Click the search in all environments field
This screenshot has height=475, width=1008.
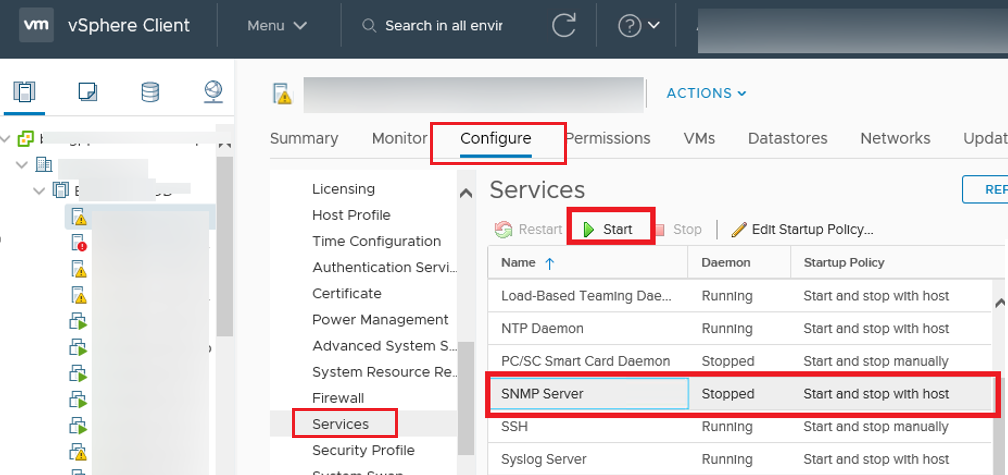(x=432, y=26)
